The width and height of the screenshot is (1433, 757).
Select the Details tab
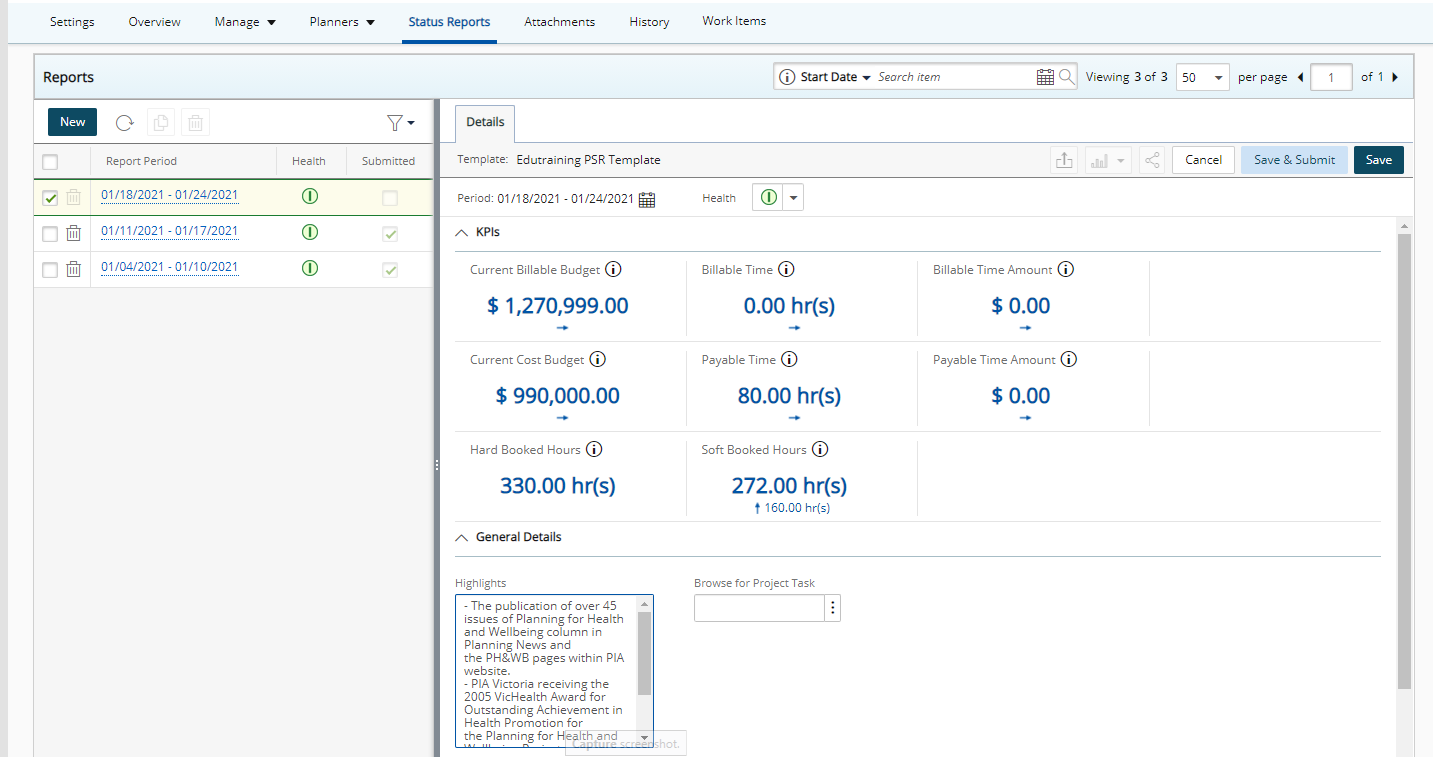click(x=485, y=122)
